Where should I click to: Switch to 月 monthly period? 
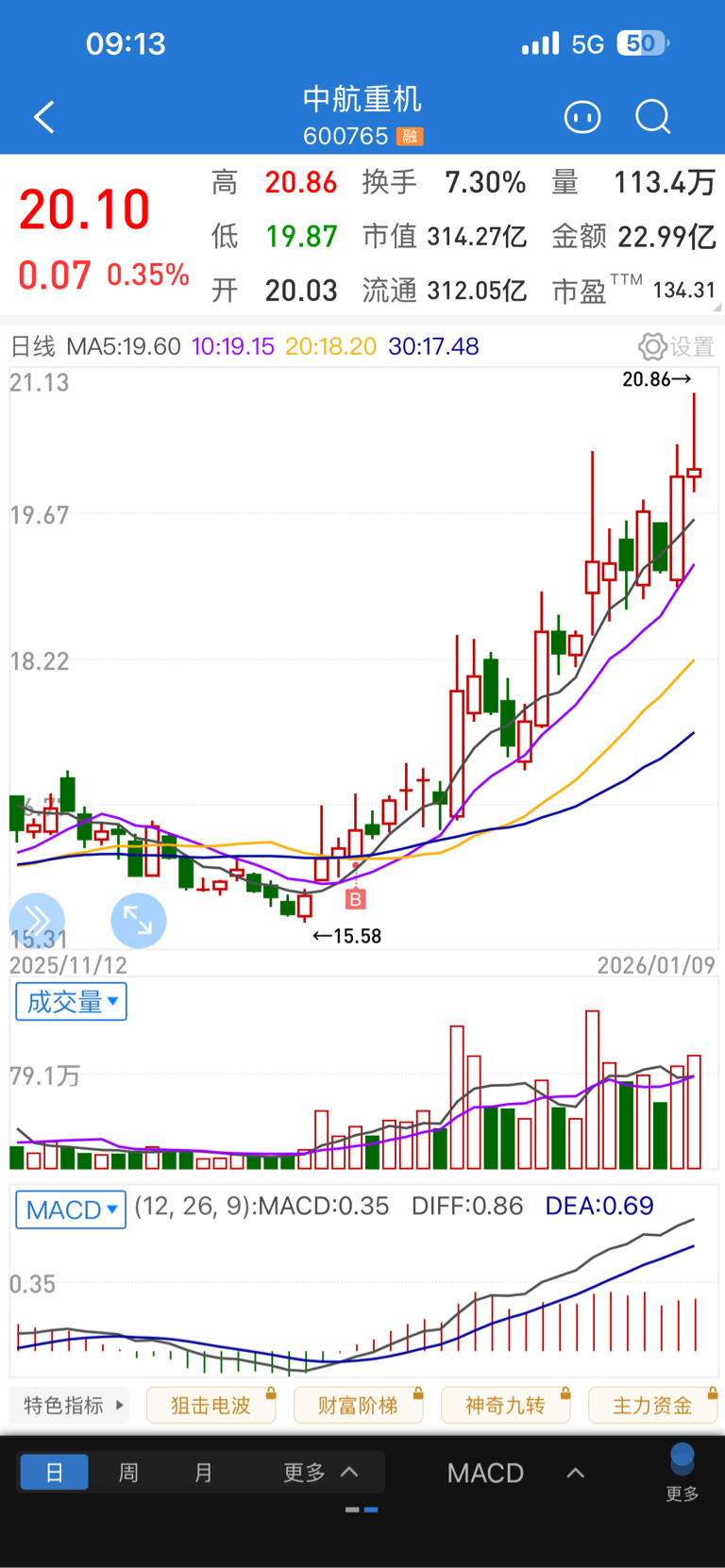click(203, 1472)
